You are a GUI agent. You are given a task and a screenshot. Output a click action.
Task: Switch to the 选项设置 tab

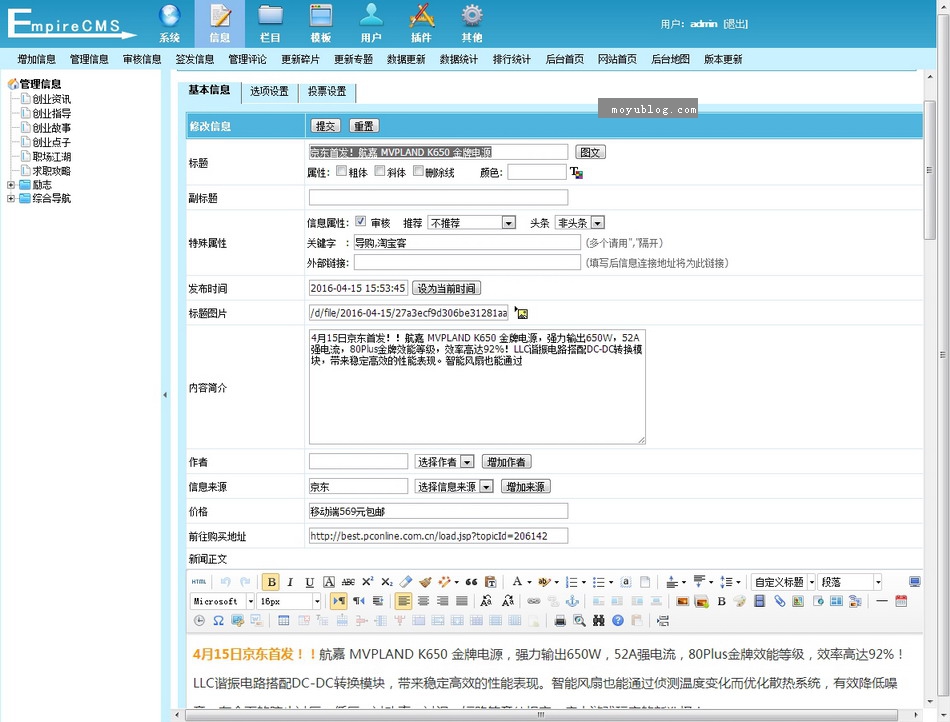269,91
